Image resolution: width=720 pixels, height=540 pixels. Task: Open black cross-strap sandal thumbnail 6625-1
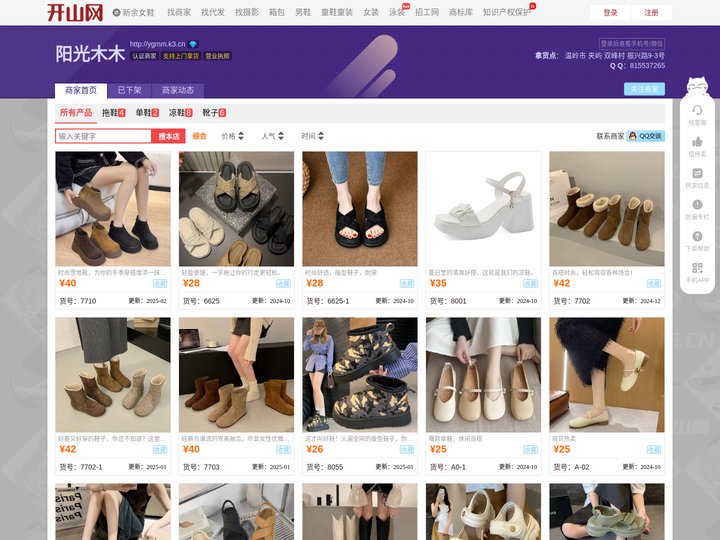(360, 209)
